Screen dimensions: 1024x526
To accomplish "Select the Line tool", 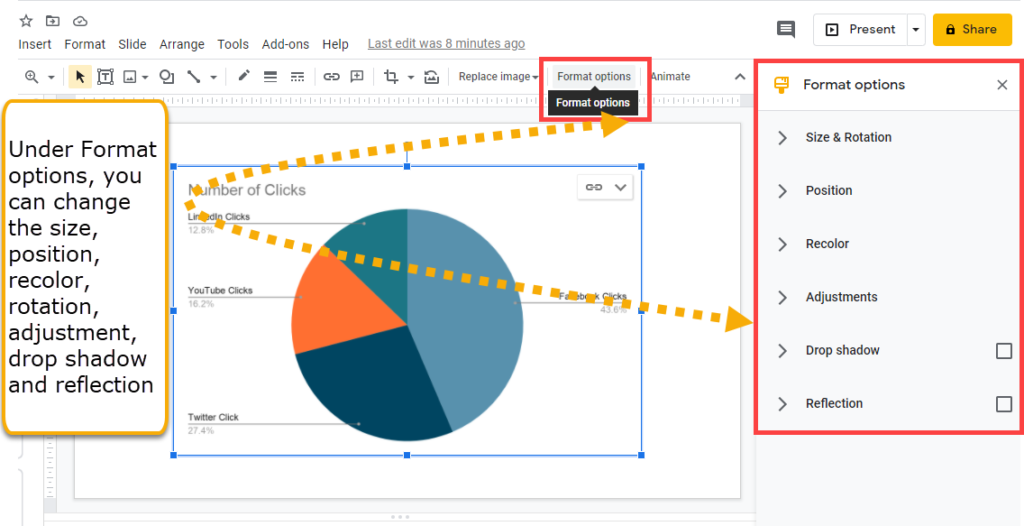I will 194,76.
